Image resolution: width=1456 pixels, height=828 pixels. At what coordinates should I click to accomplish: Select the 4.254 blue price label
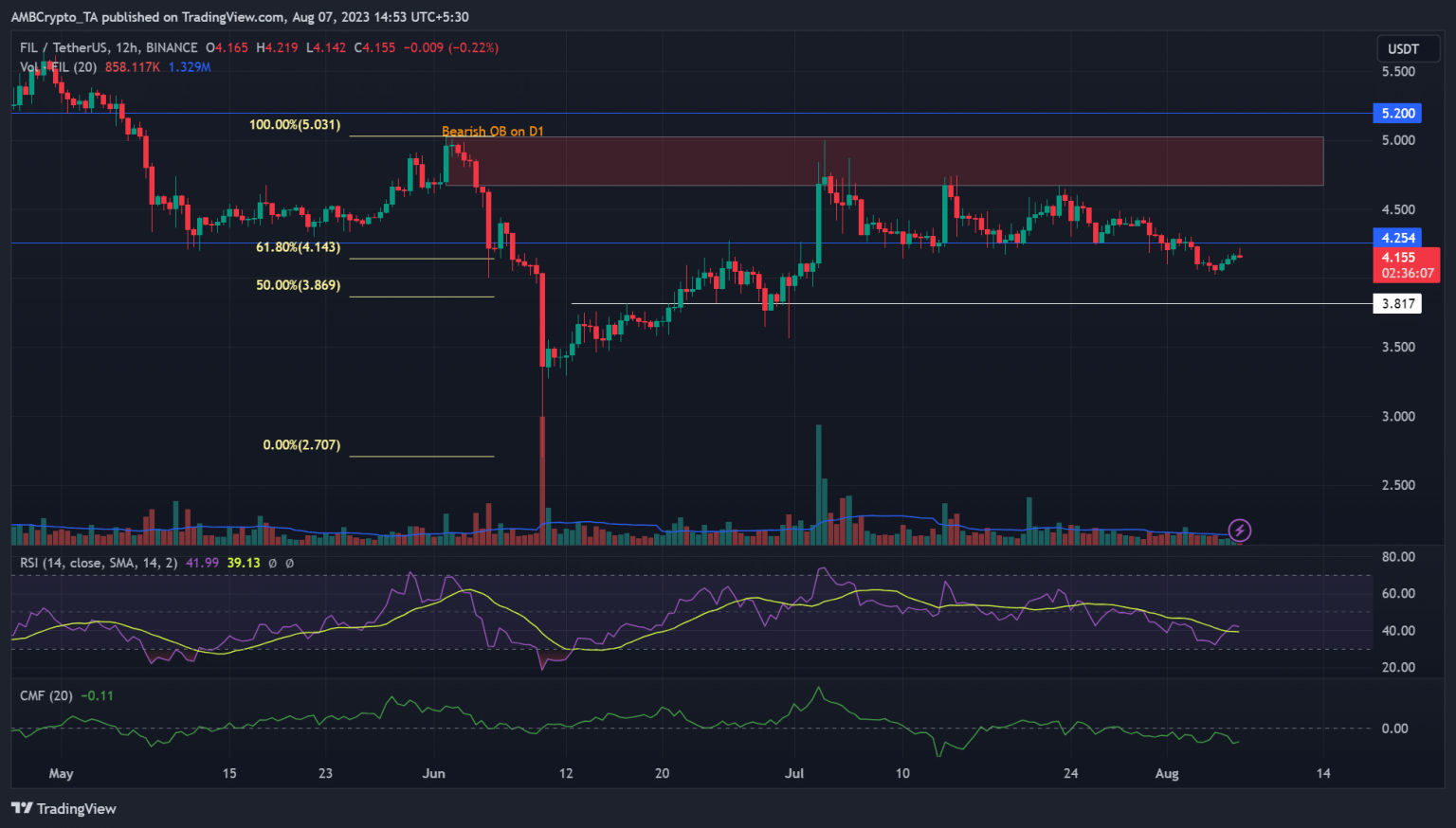[x=1397, y=238]
